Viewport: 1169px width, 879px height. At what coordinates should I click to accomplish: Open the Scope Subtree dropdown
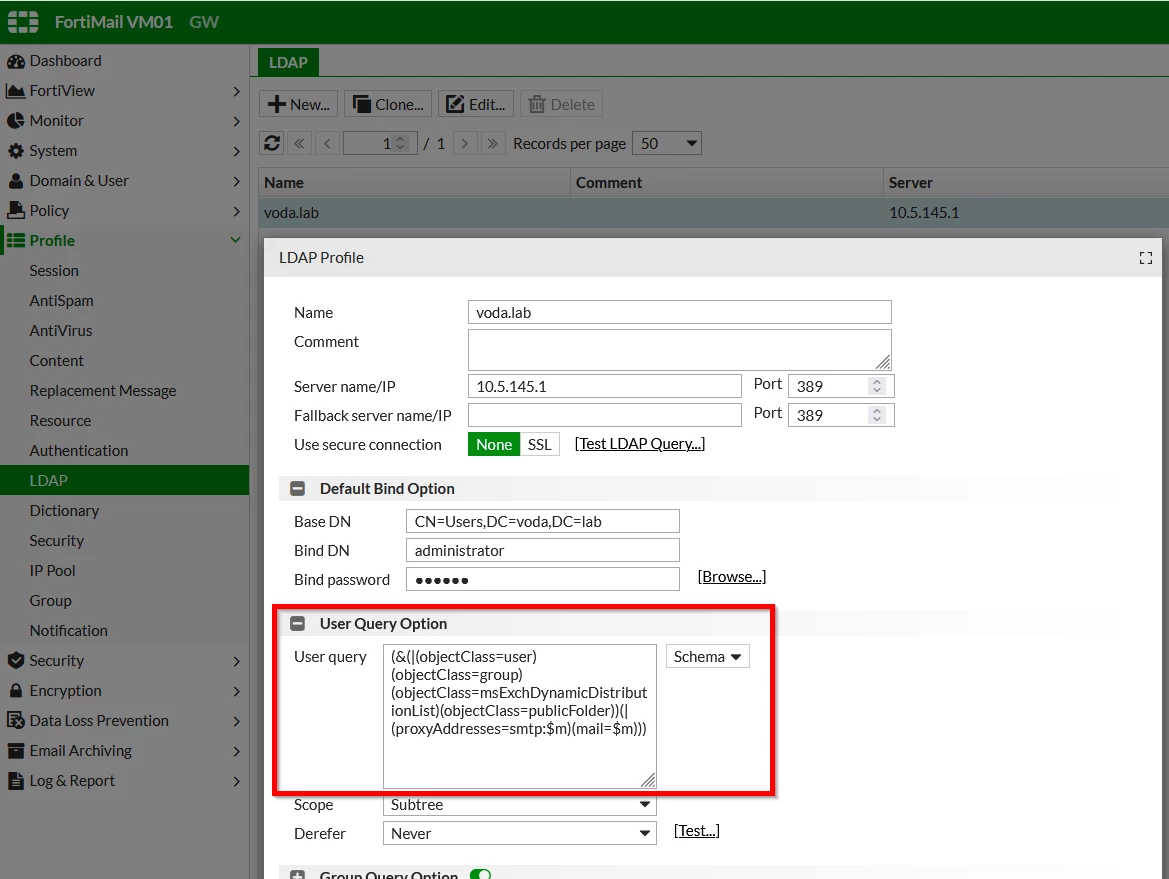[520, 804]
